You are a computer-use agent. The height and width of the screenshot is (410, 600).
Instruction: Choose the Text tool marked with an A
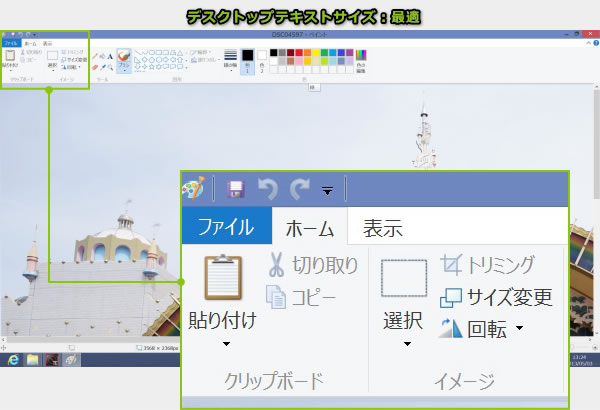click(x=110, y=56)
